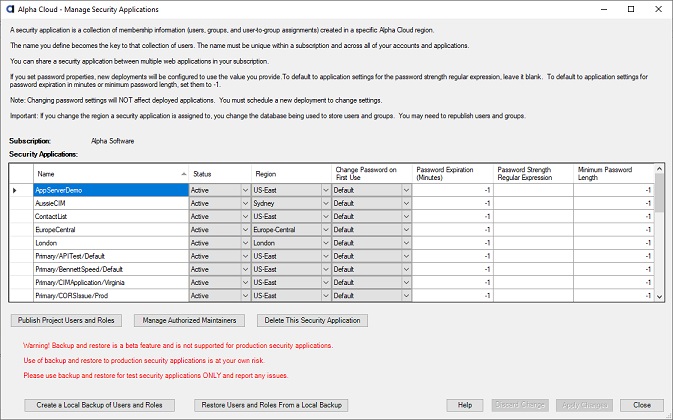Open Status dropdown for London row
The height and width of the screenshot is (420, 673).
[x=246, y=243]
